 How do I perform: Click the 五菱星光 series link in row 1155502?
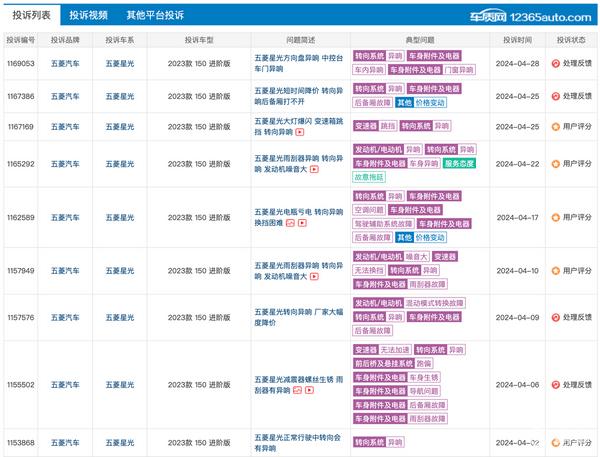pyautogui.click(x=120, y=385)
